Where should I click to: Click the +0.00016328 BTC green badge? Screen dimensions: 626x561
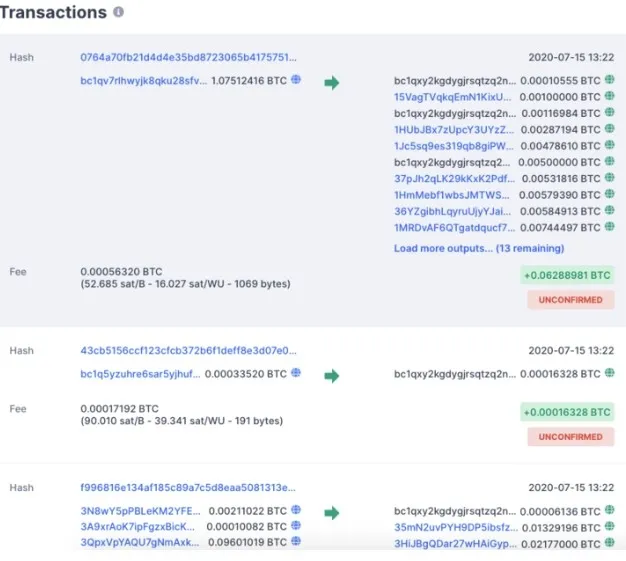pyautogui.click(x=566, y=411)
